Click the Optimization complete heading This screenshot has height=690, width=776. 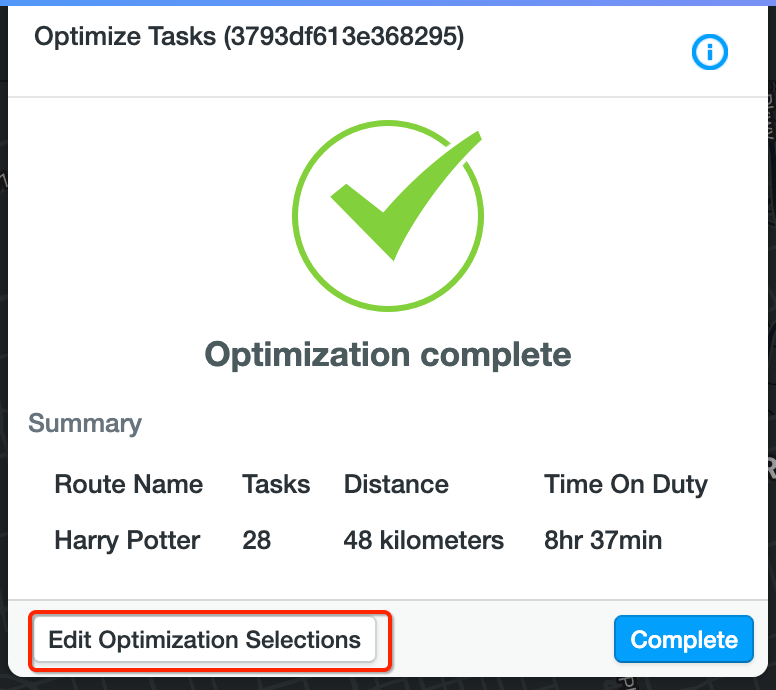pos(388,354)
